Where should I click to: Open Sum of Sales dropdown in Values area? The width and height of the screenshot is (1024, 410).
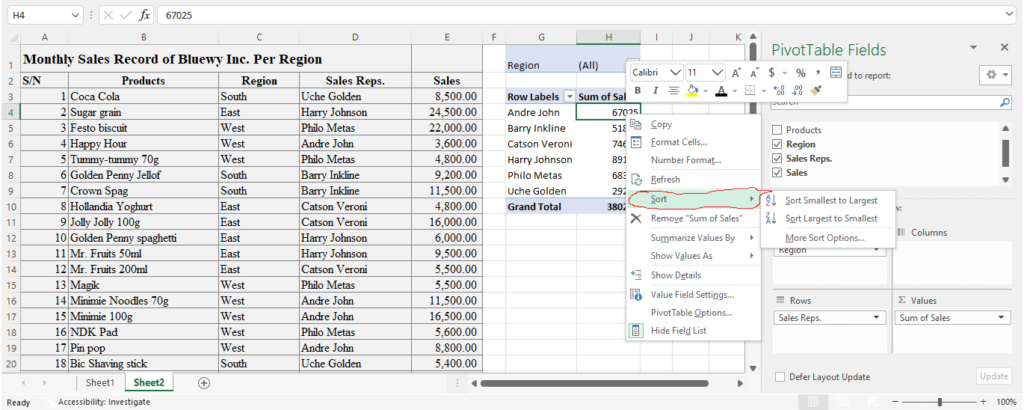1000,318
